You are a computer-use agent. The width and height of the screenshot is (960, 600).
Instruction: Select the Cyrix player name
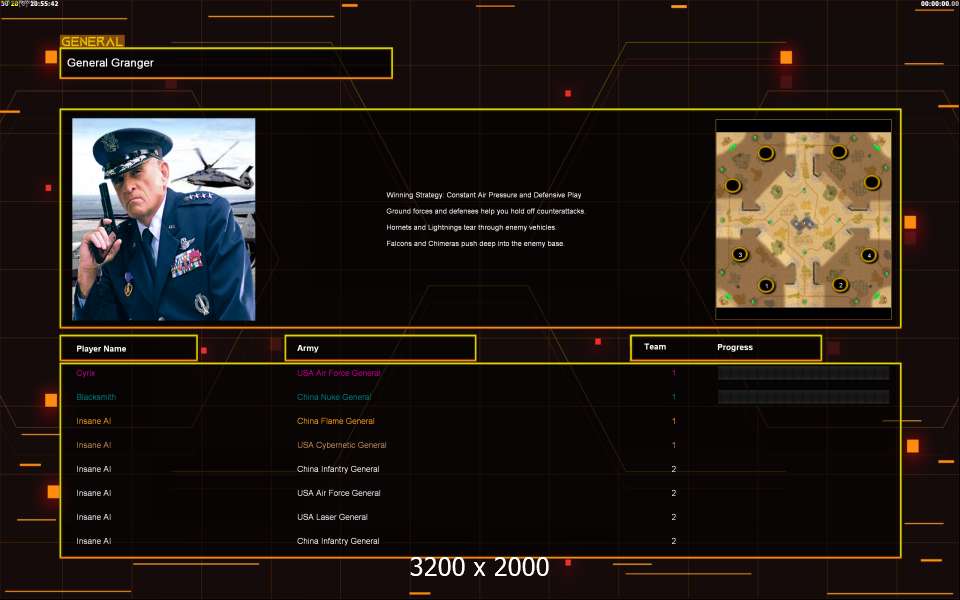point(86,373)
